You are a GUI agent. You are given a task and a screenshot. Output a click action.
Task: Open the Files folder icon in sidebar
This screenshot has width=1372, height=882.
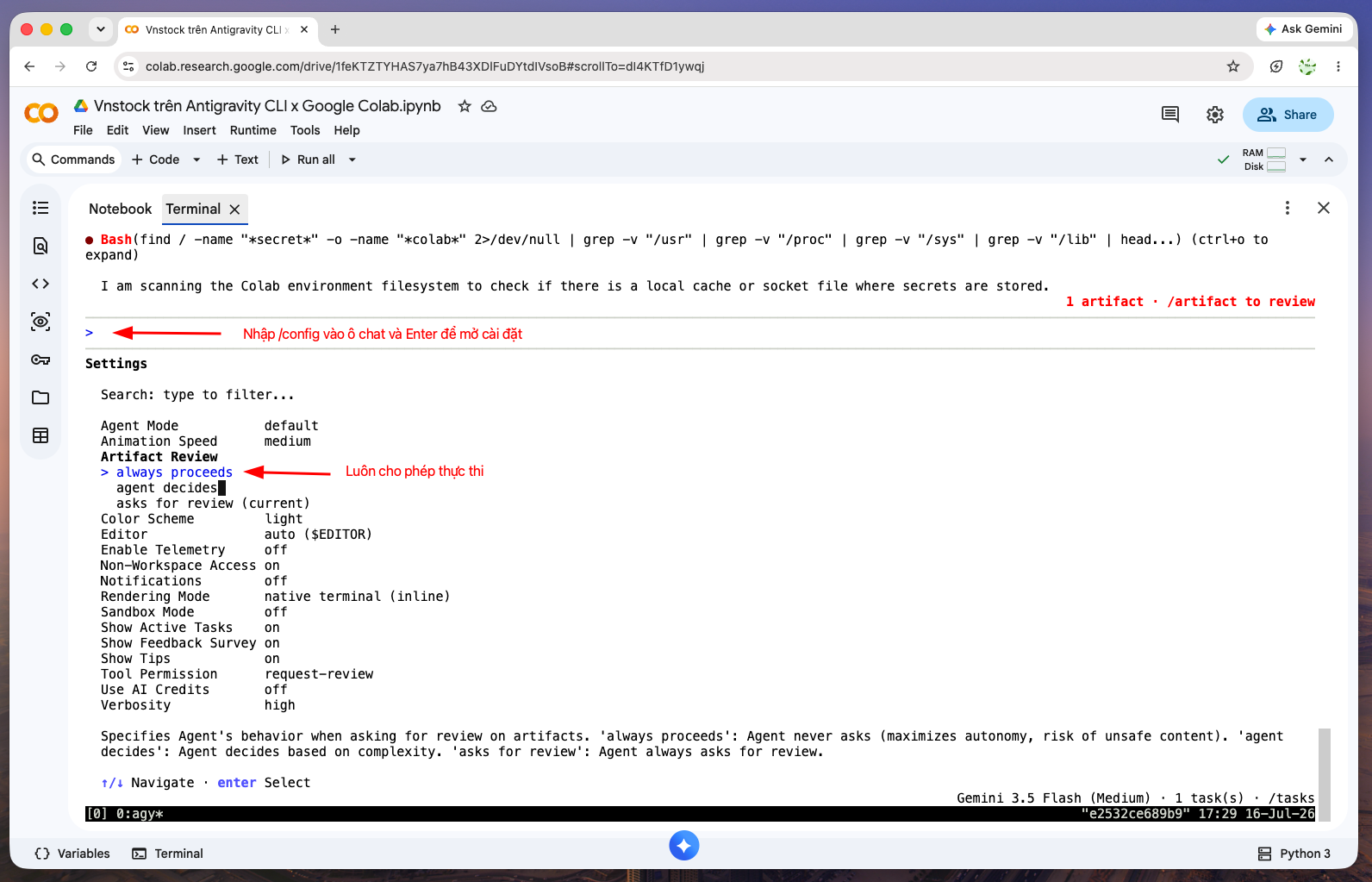[x=41, y=397]
